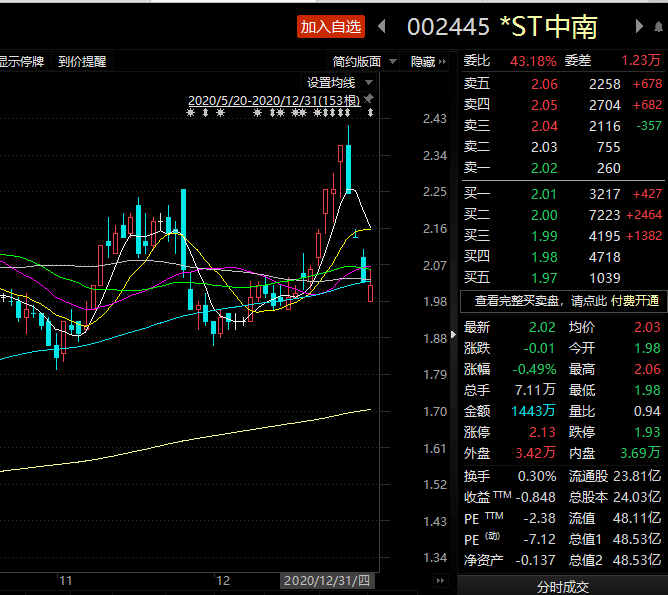Collapse the panel using 隐藏 button
Viewport: 668px width, 595px height.
(427, 61)
